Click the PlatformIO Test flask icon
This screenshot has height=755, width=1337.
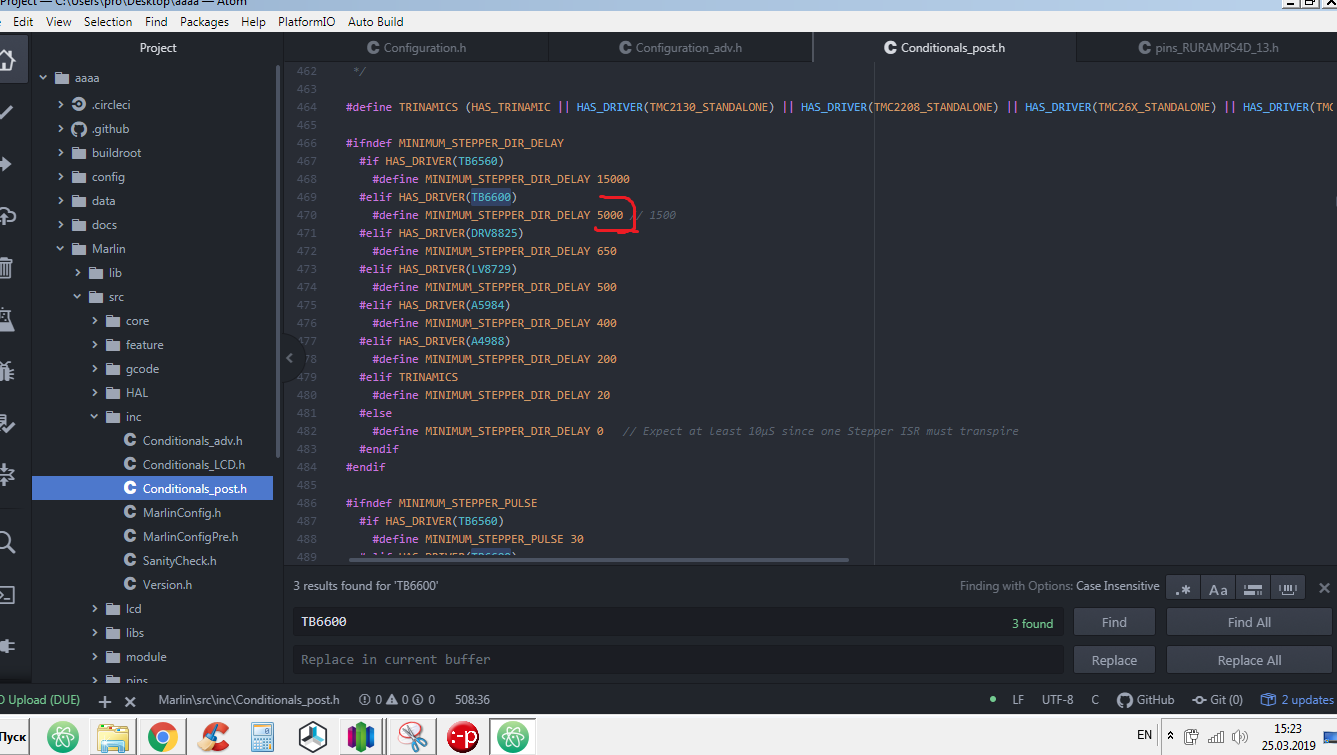(7, 320)
